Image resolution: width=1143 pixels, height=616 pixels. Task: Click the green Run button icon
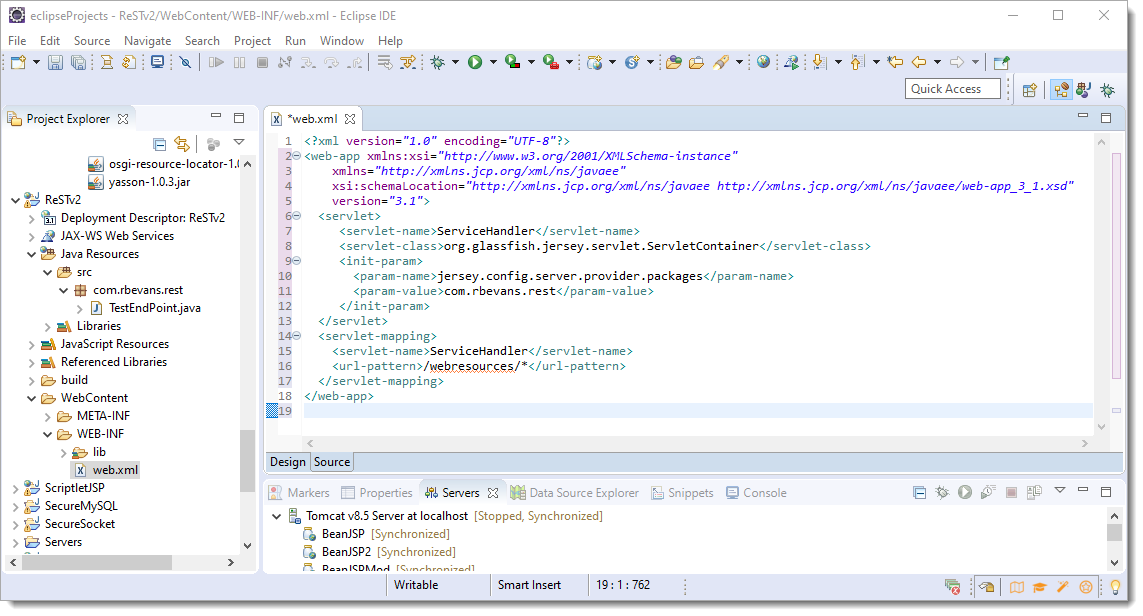(475, 63)
